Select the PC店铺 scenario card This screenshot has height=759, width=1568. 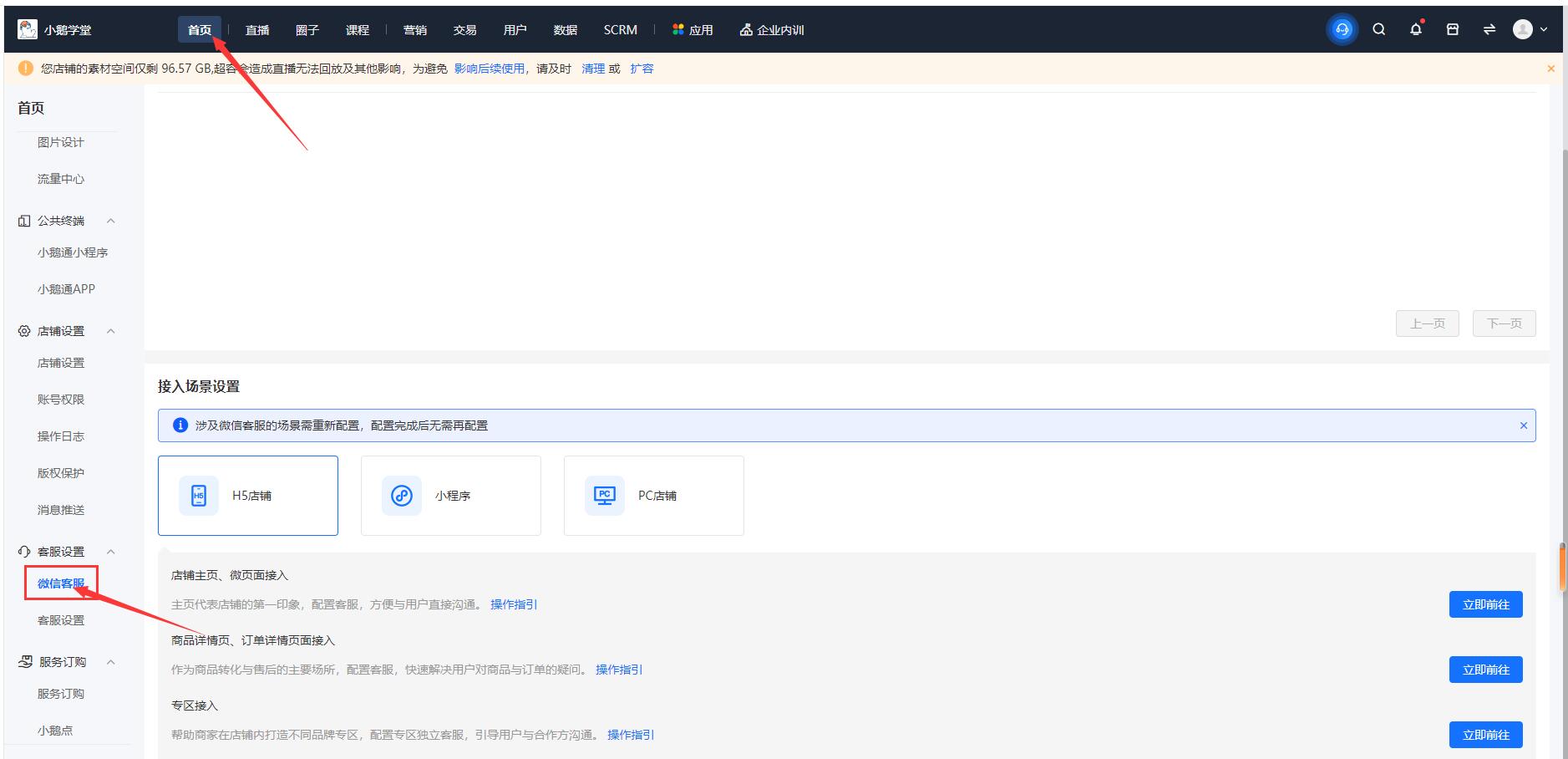click(x=654, y=496)
